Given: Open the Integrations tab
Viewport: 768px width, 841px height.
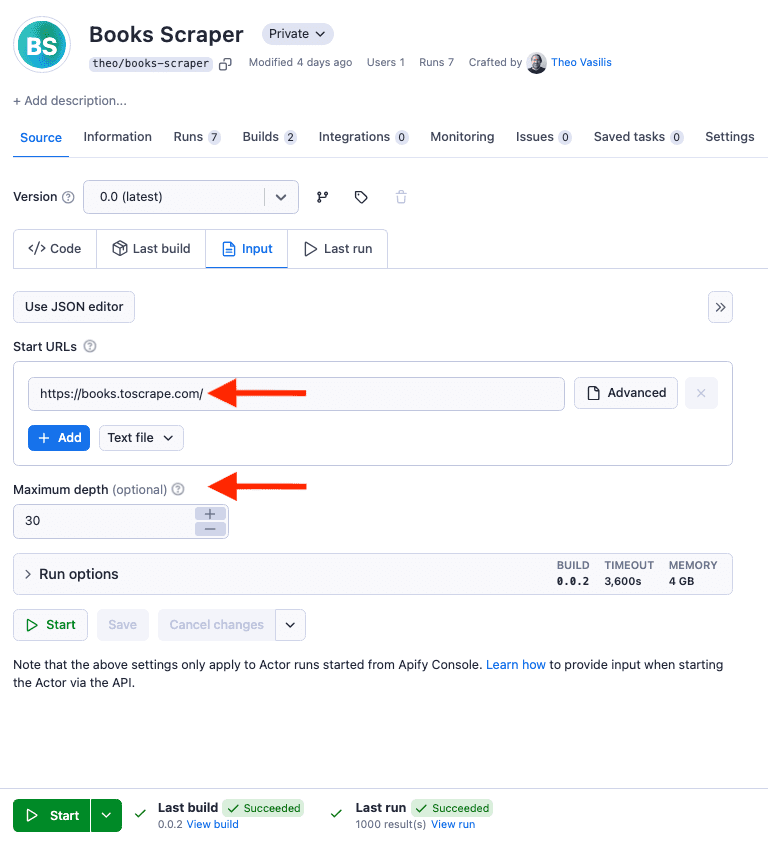Looking at the screenshot, I should click(355, 137).
